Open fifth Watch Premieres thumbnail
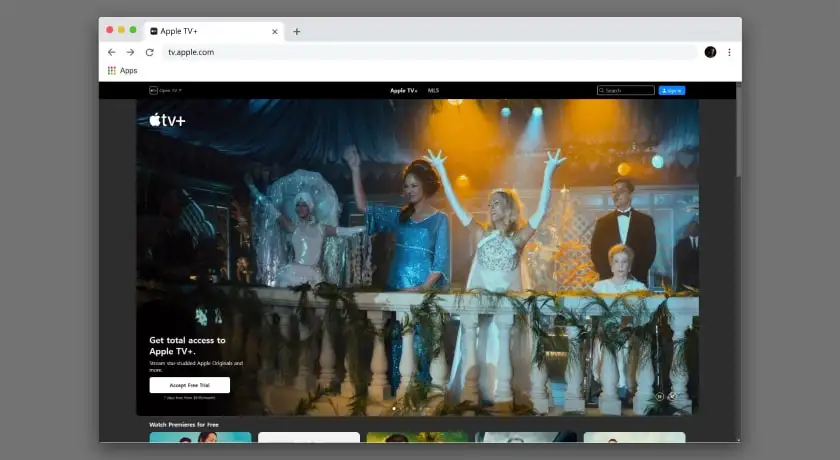The image size is (840, 460). [634, 437]
